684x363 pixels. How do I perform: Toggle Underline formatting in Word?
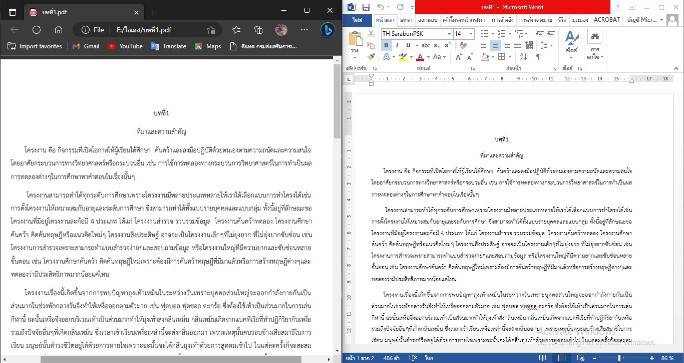[408, 45]
